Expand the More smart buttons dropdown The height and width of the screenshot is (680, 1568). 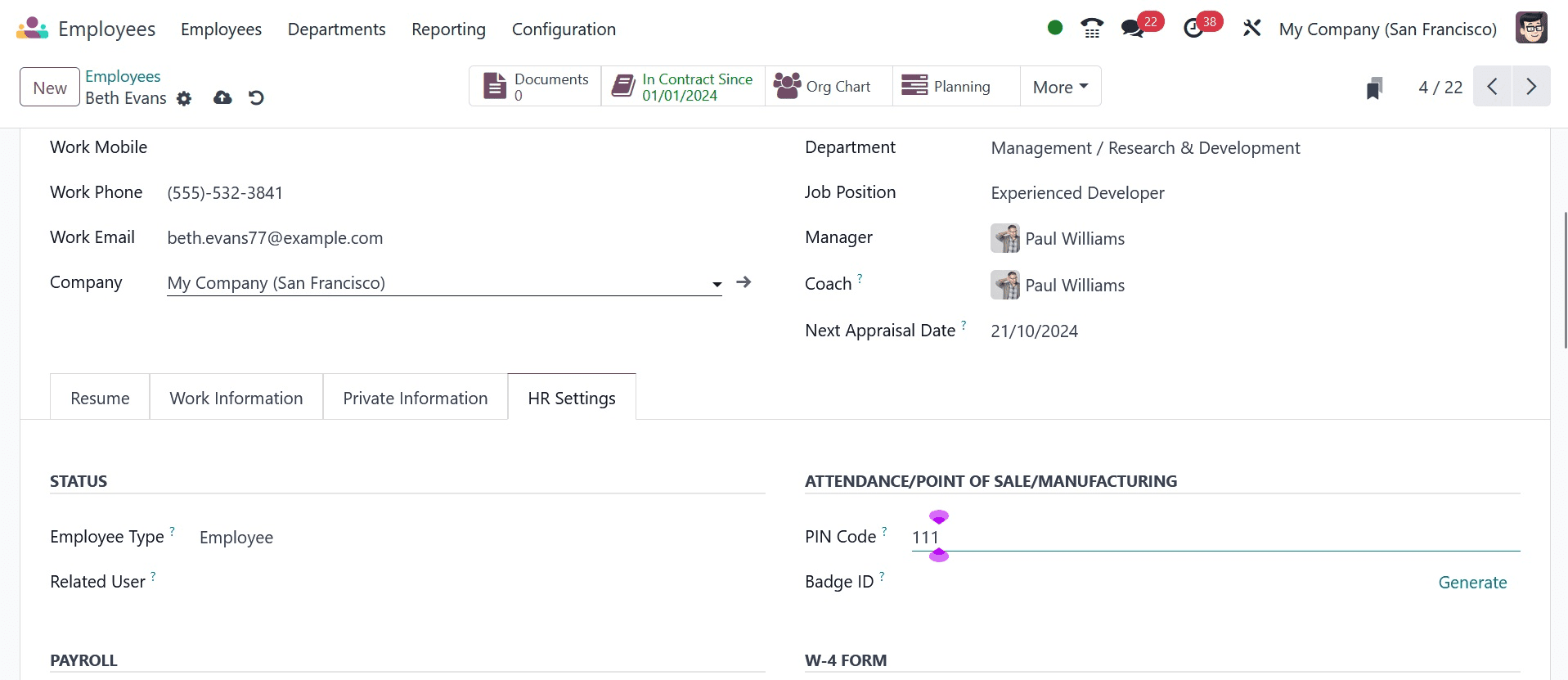tap(1060, 87)
